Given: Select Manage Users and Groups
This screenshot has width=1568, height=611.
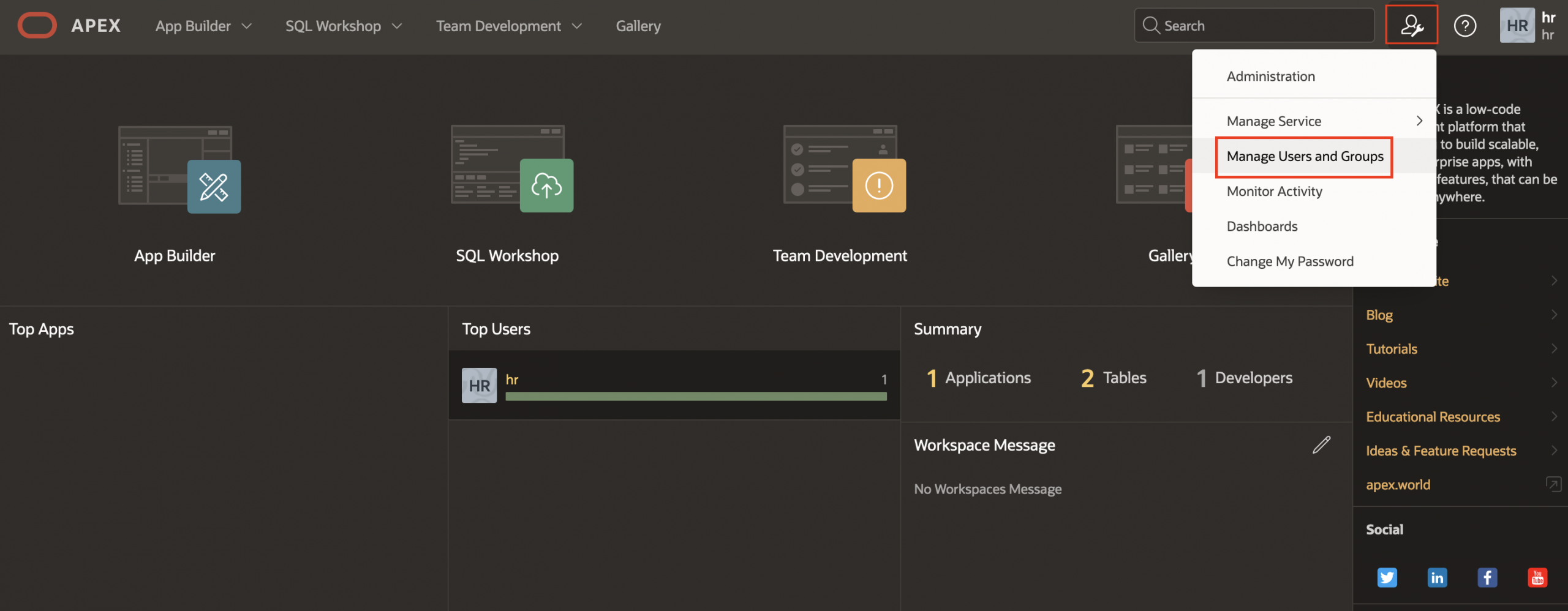Looking at the screenshot, I should 1304,156.
